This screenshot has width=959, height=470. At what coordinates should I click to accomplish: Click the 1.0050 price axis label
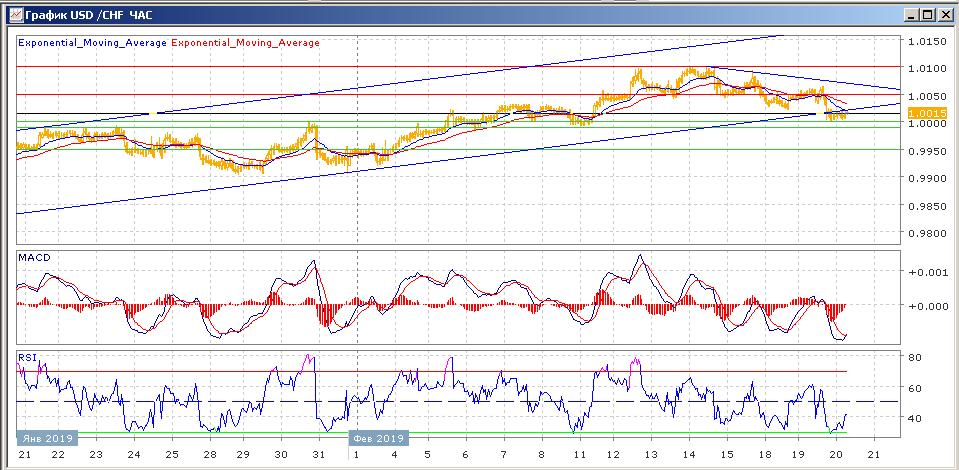point(929,96)
